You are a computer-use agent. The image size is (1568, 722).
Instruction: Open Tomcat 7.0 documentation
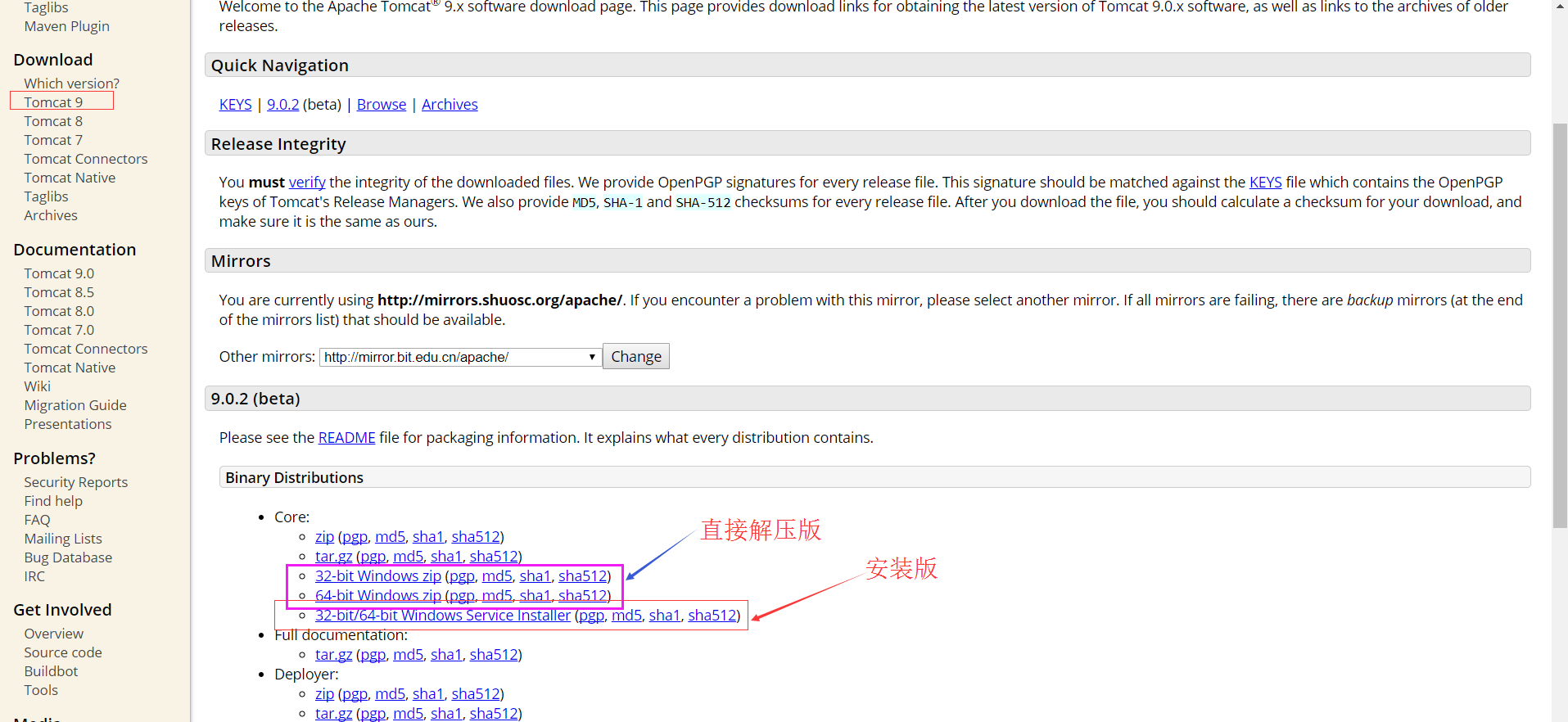click(x=59, y=330)
